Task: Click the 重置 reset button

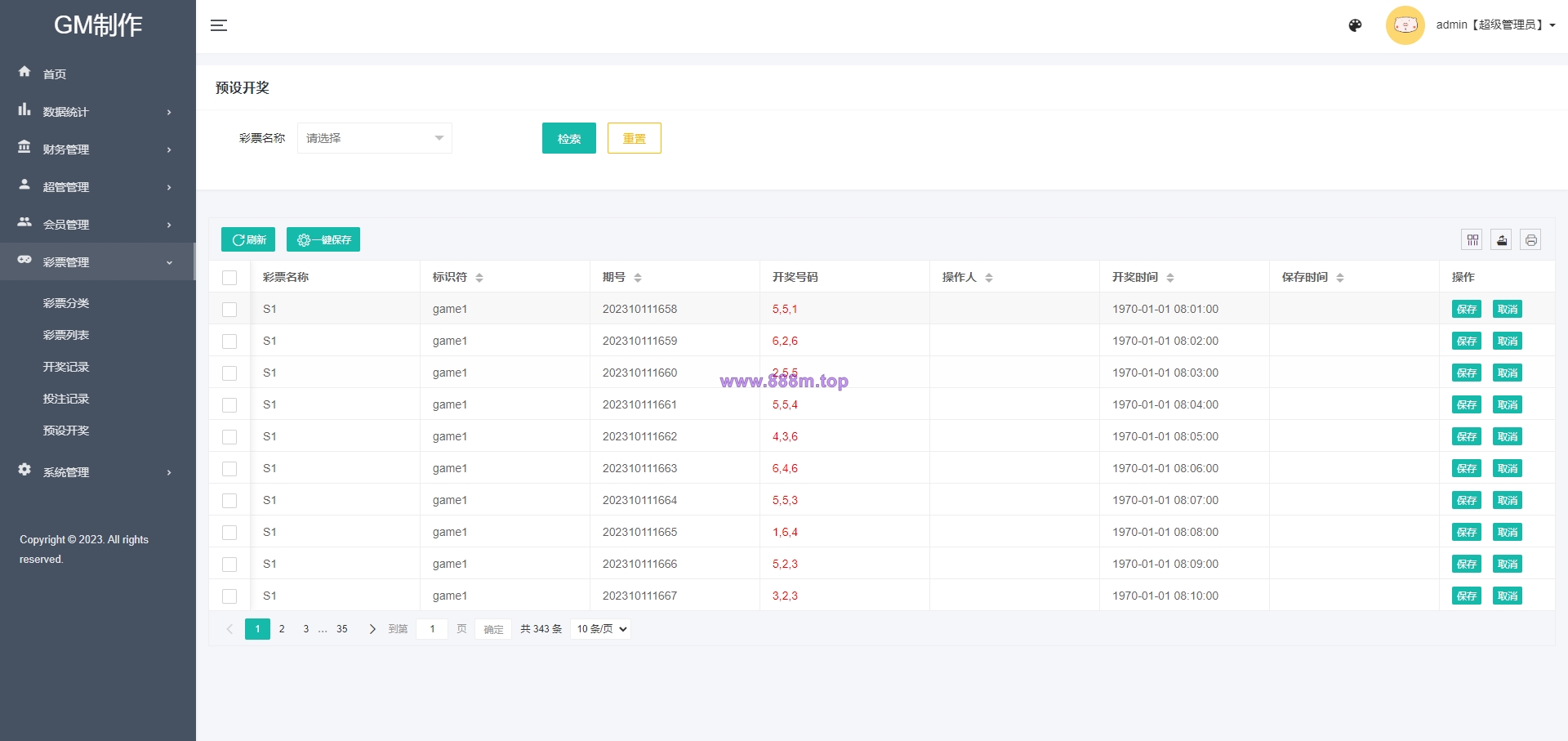Action: click(635, 138)
